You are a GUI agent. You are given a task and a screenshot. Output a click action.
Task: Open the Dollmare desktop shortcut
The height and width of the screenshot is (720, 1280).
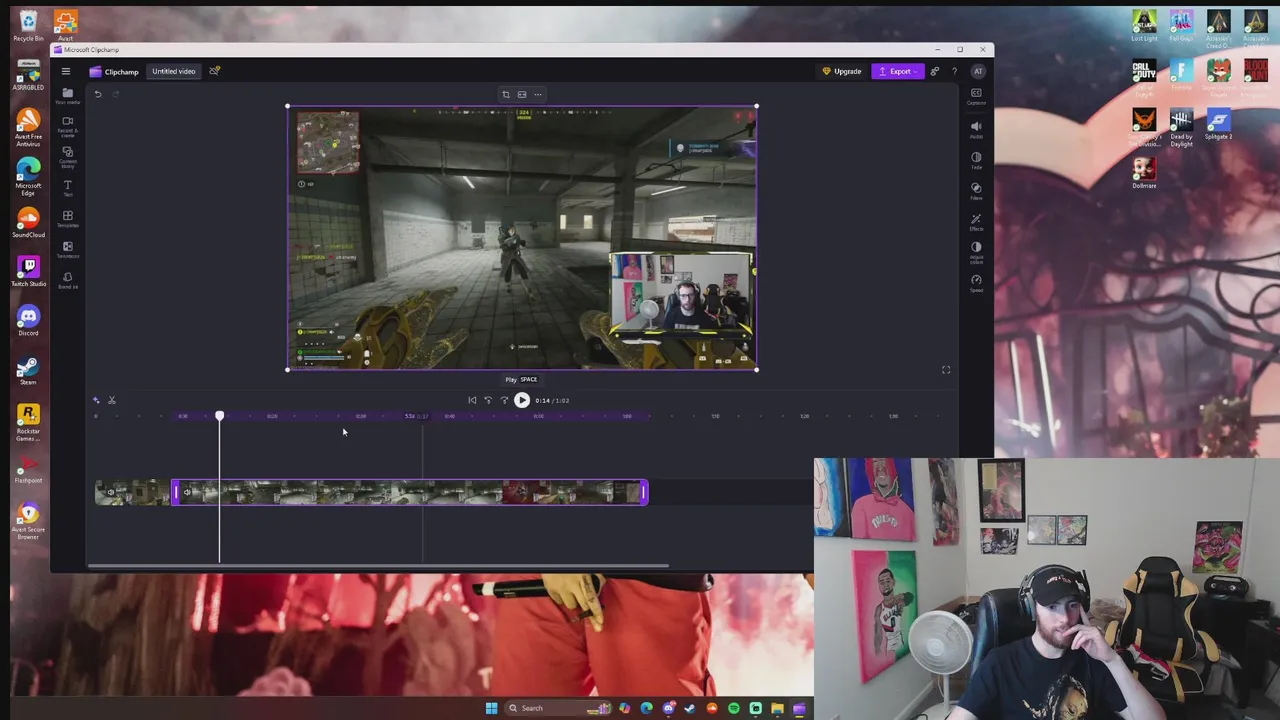(1144, 174)
